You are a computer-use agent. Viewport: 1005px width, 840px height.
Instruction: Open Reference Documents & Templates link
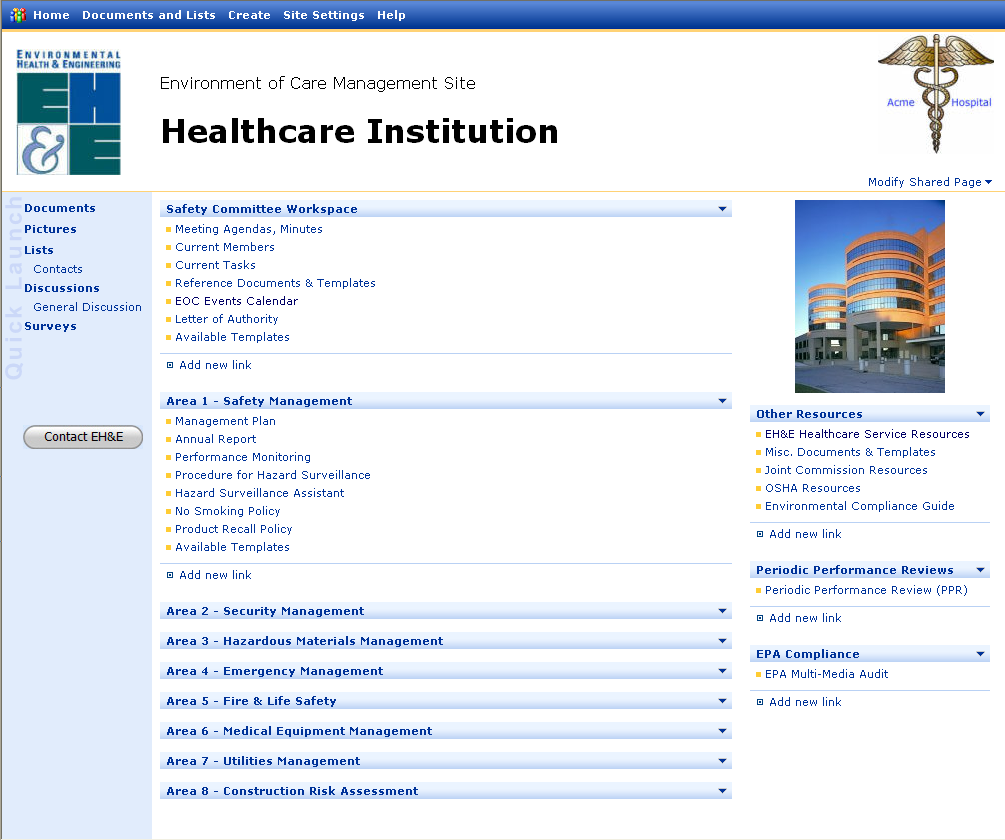(x=275, y=283)
